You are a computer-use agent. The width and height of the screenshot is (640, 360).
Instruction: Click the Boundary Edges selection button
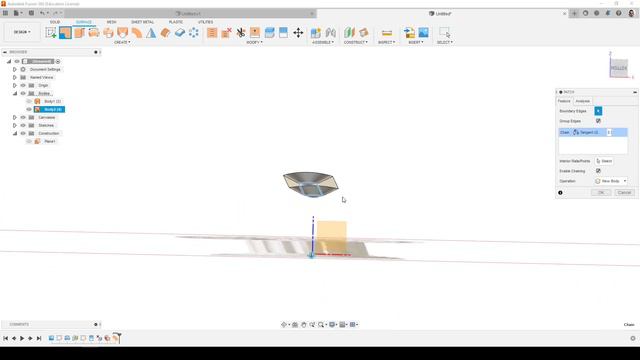(x=598, y=111)
